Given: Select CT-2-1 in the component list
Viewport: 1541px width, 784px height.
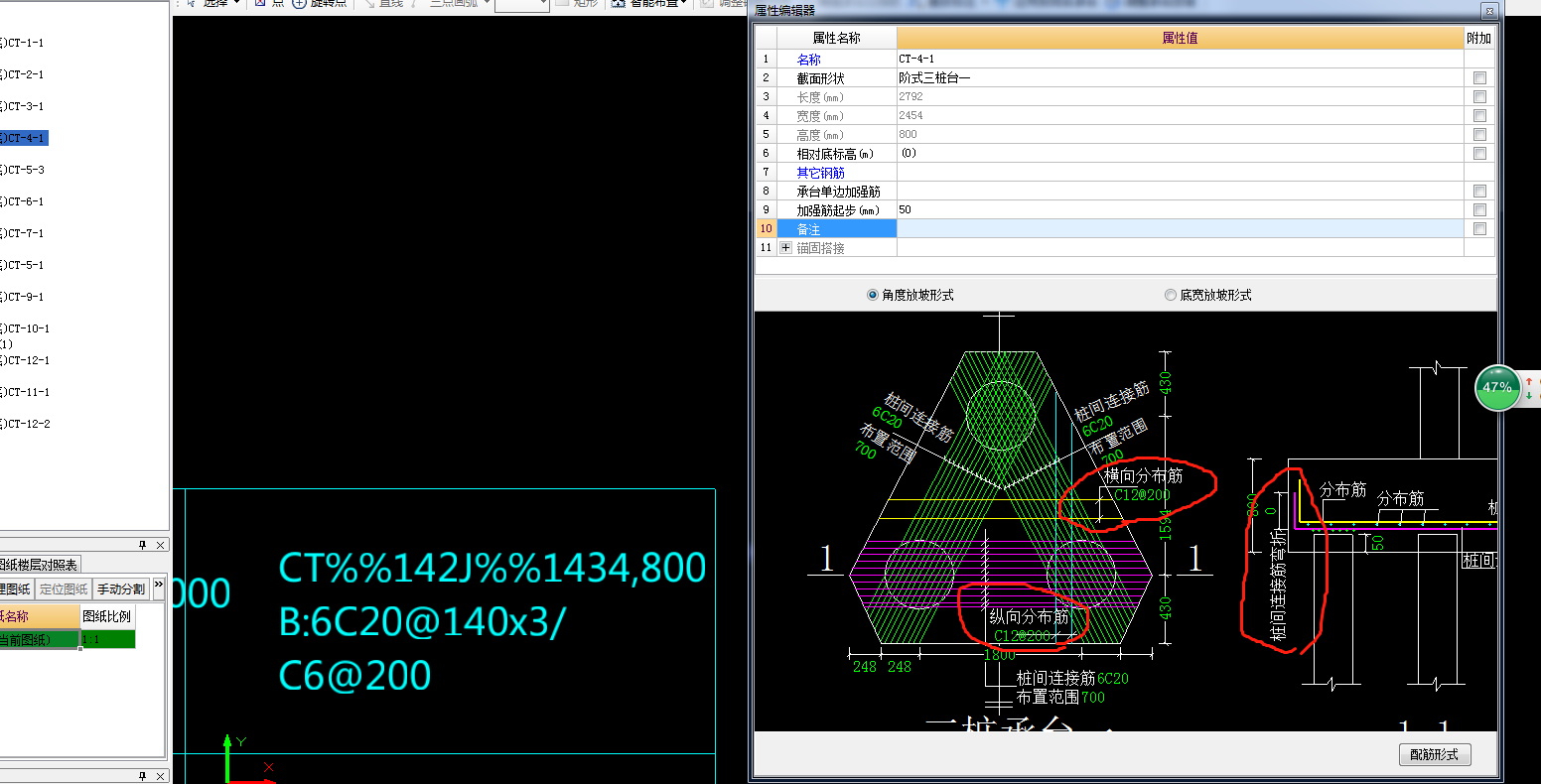Looking at the screenshot, I should tap(24, 74).
